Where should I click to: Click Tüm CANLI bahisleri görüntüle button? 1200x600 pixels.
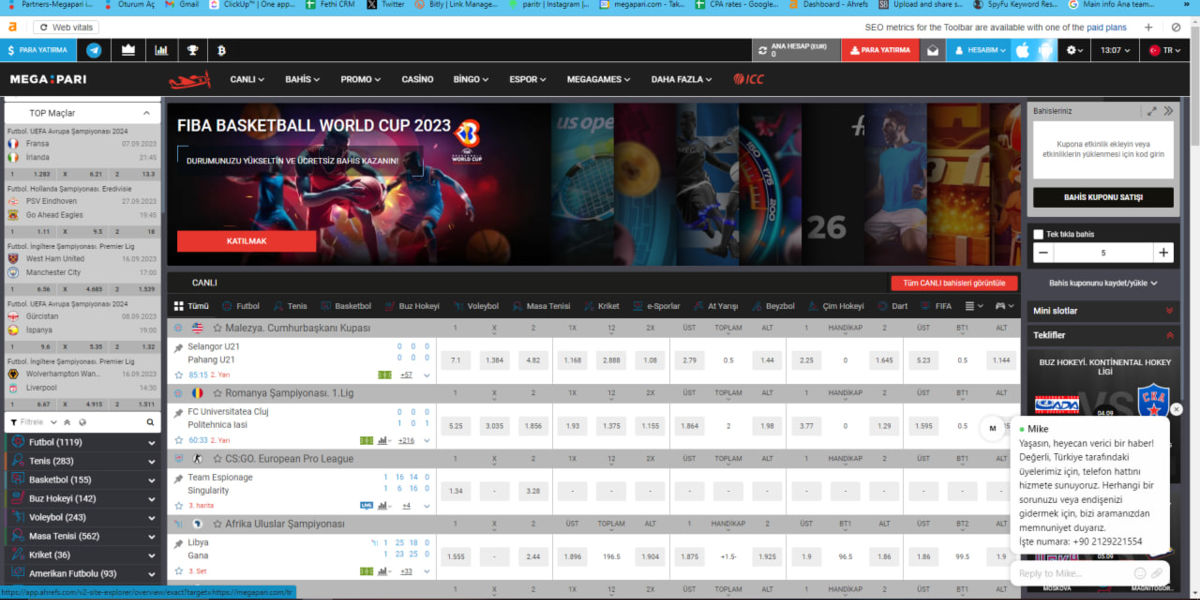click(954, 283)
